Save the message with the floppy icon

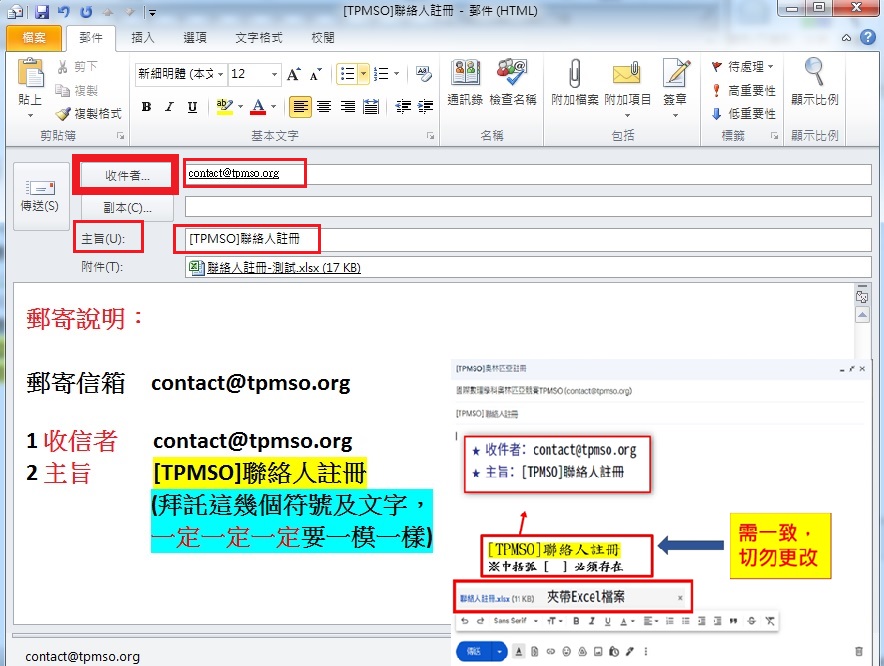pyautogui.click(x=42, y=12)
